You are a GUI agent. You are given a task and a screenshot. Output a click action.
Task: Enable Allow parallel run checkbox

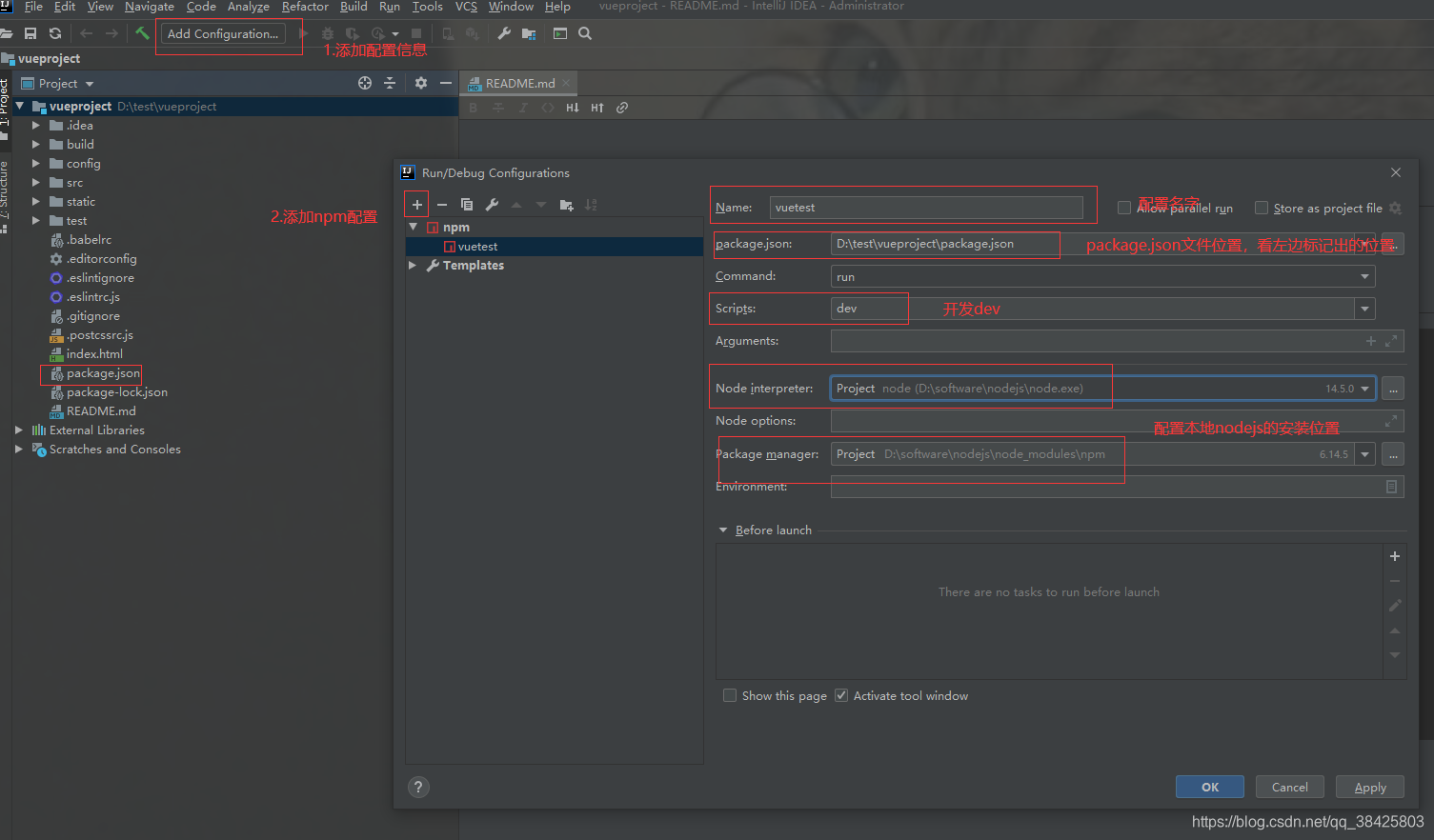point(1124,208)
